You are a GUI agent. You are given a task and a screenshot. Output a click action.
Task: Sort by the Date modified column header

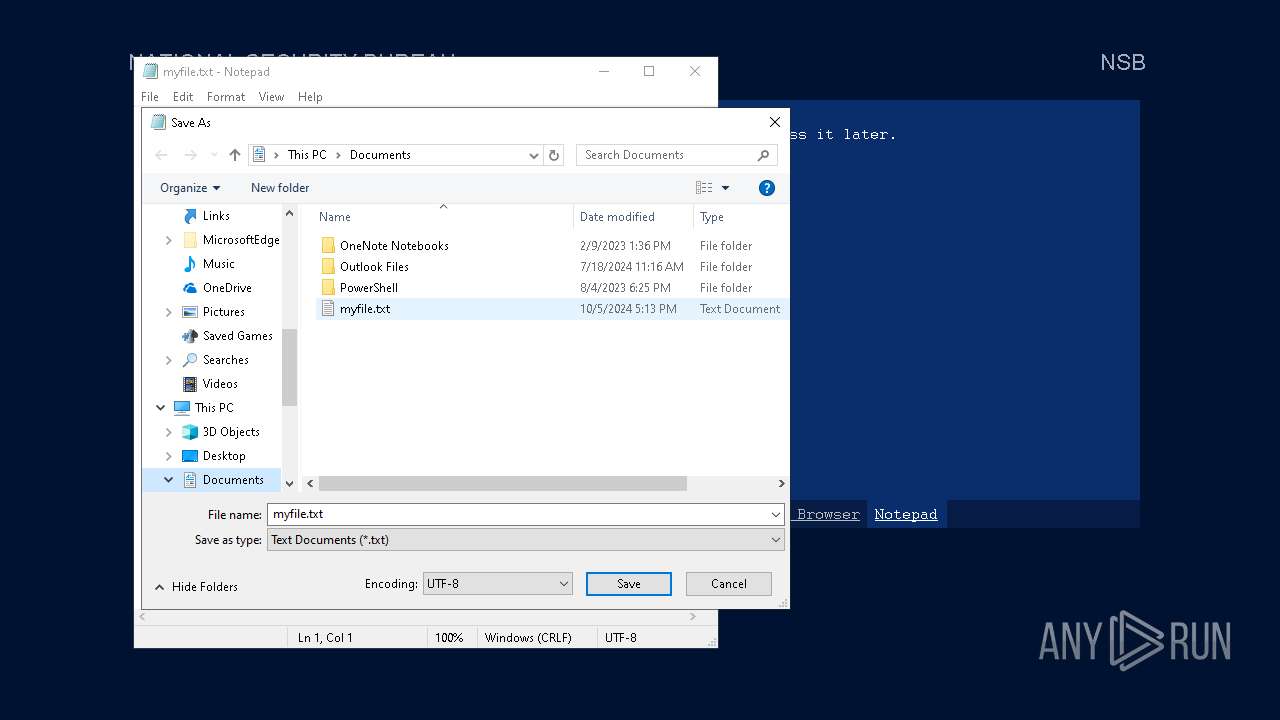click(x=617, y=217)
